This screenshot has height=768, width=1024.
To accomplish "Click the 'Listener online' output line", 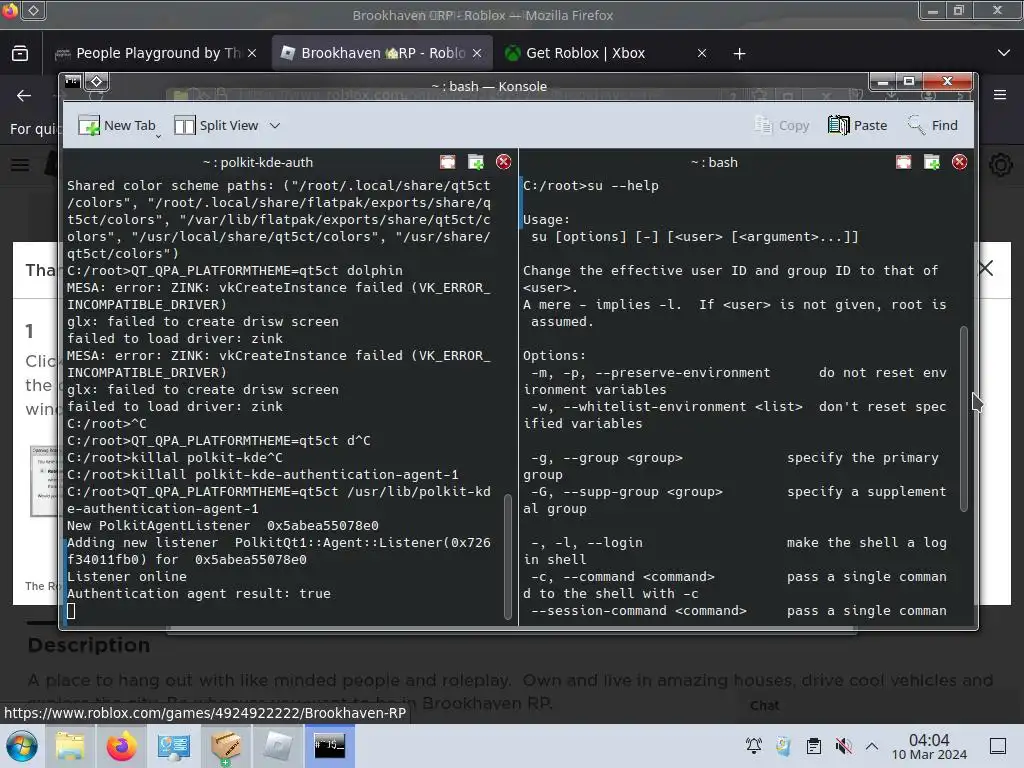I will pos(127,577).
